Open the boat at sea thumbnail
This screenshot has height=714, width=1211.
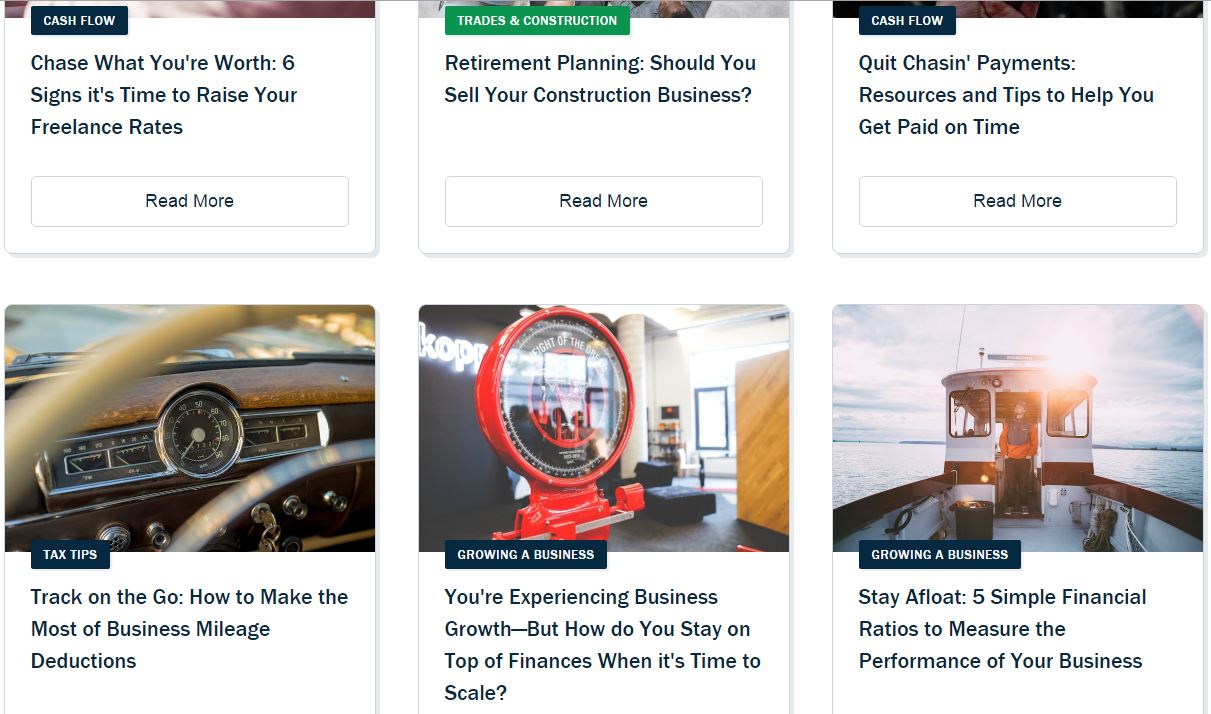coord(1018,428)
